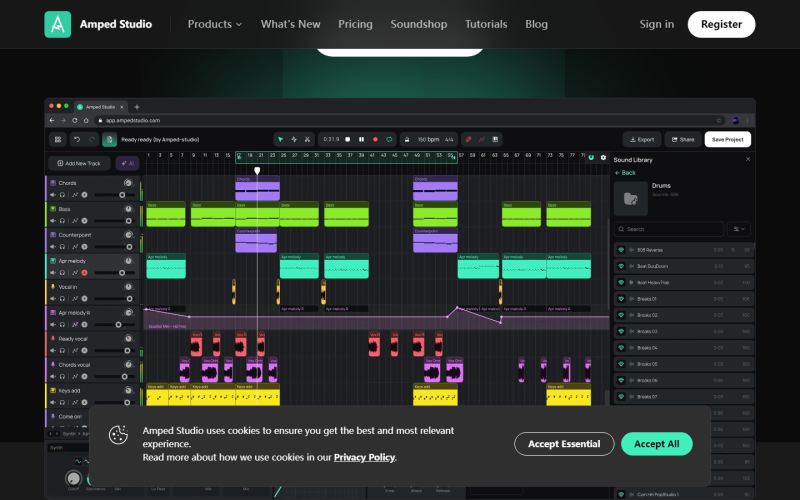Click the Register button
Screen dimensions: 800x500
[721, 24]
